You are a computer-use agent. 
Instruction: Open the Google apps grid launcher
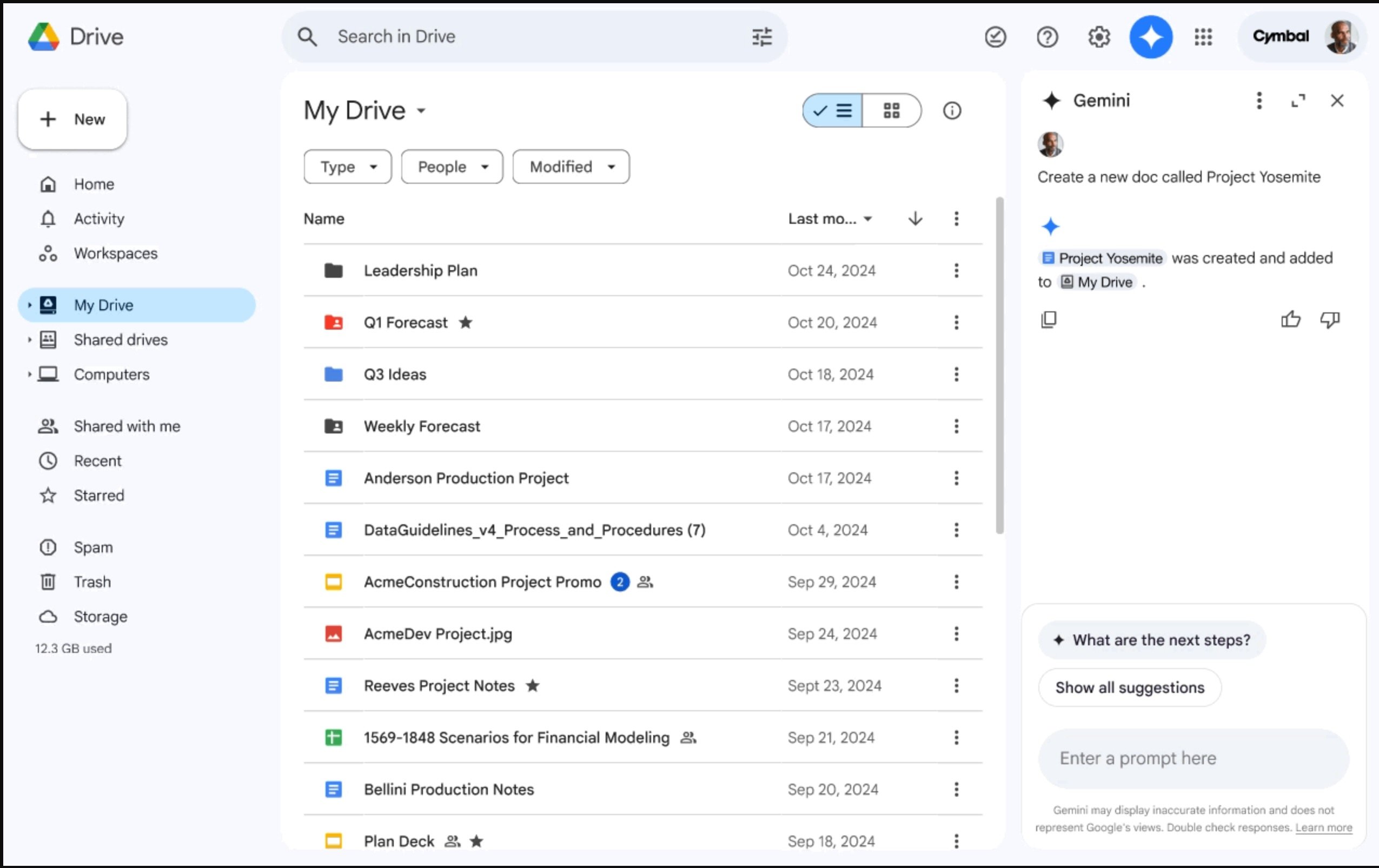click(x=1203, y=37)
